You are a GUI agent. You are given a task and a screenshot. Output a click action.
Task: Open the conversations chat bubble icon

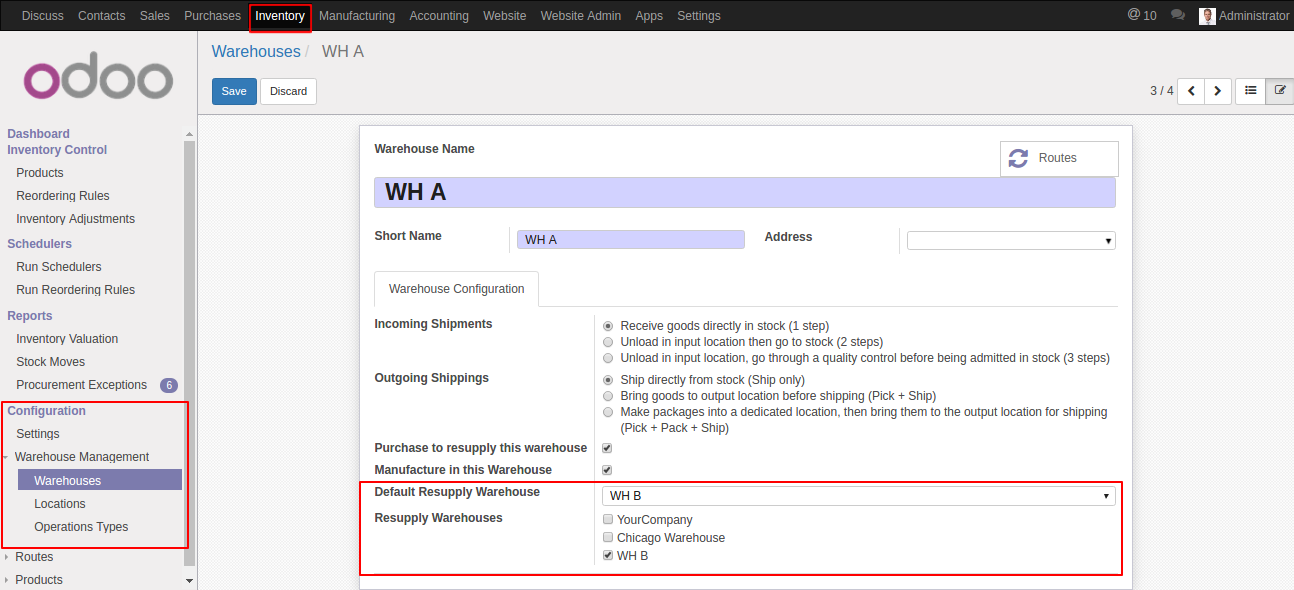1178,15
